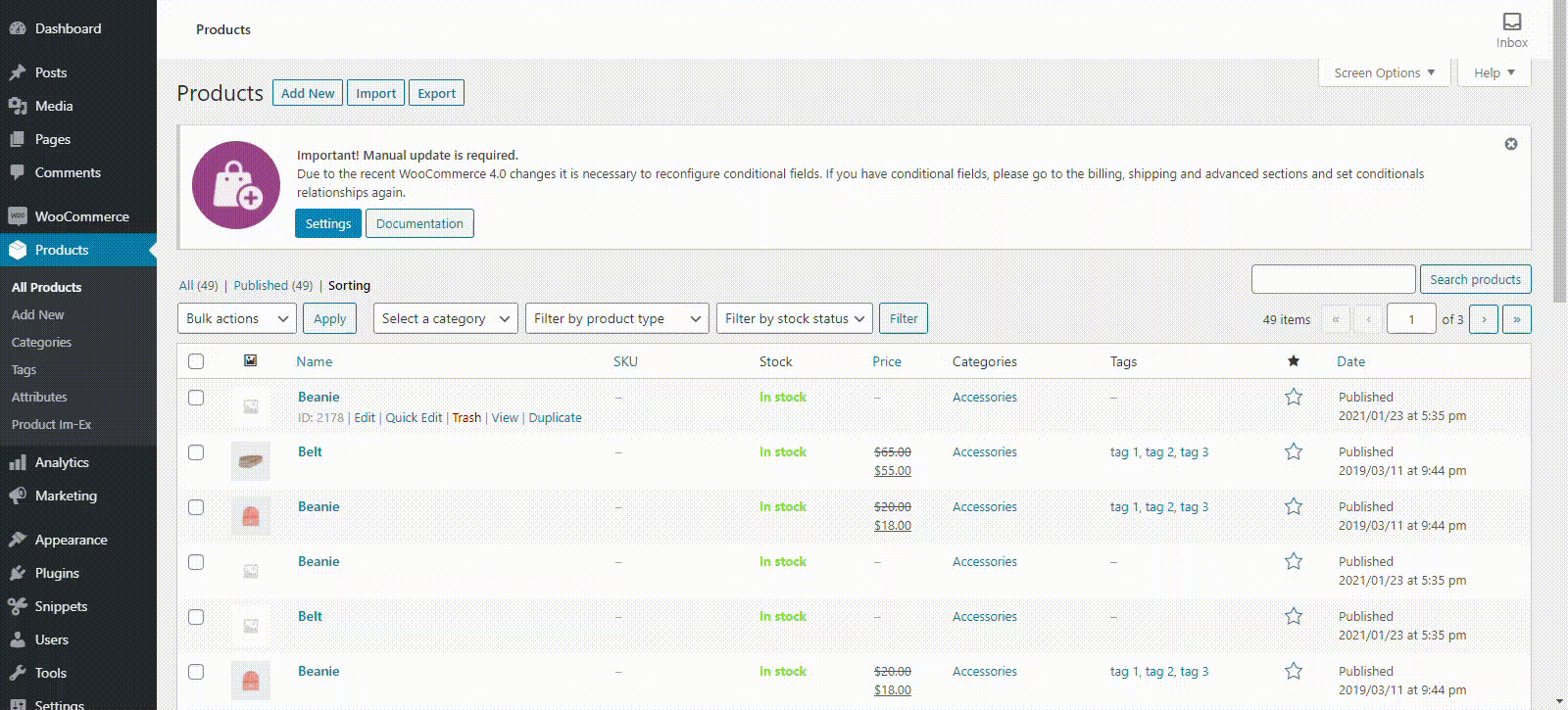Sort by the image column icon
Screen dimensions: 1568x710
coord(251,360)
